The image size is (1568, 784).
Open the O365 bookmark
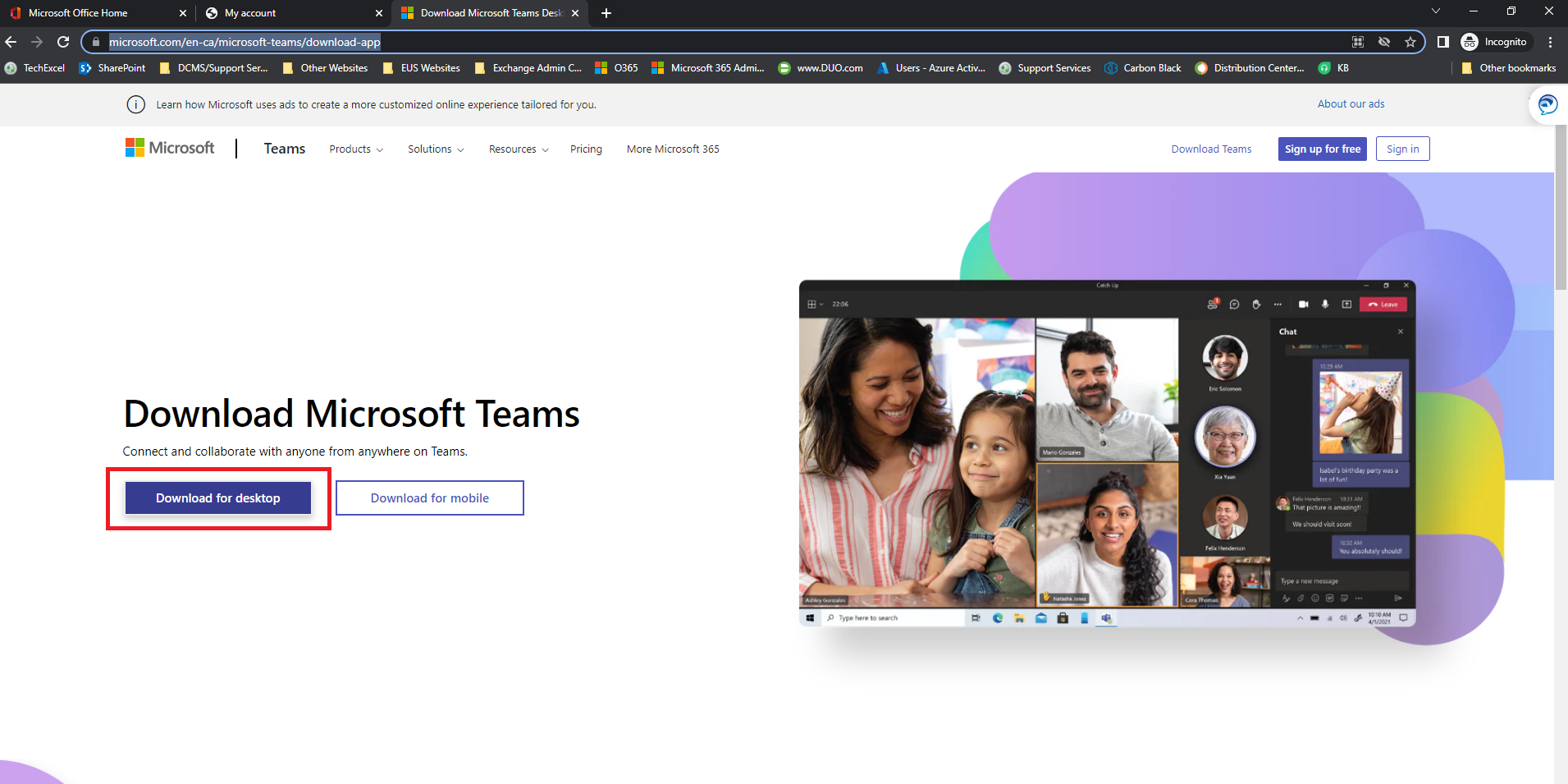point(616,68)
